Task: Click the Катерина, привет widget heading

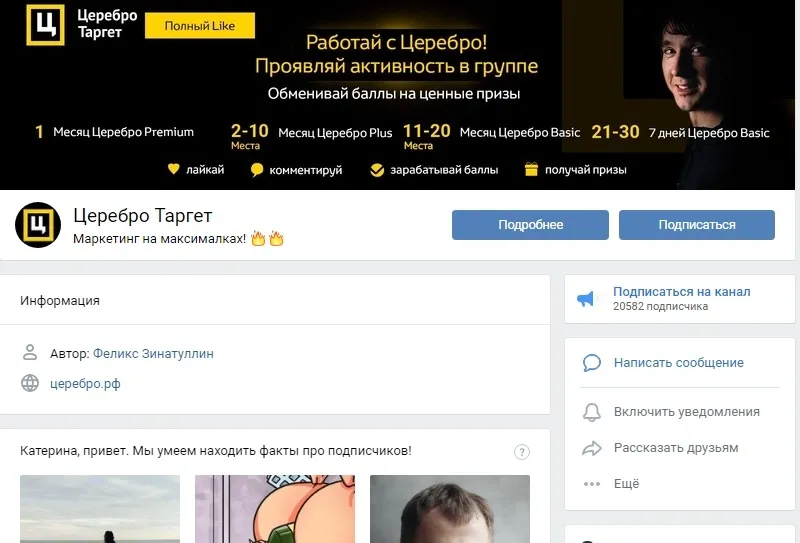Action: pos(216,451)
